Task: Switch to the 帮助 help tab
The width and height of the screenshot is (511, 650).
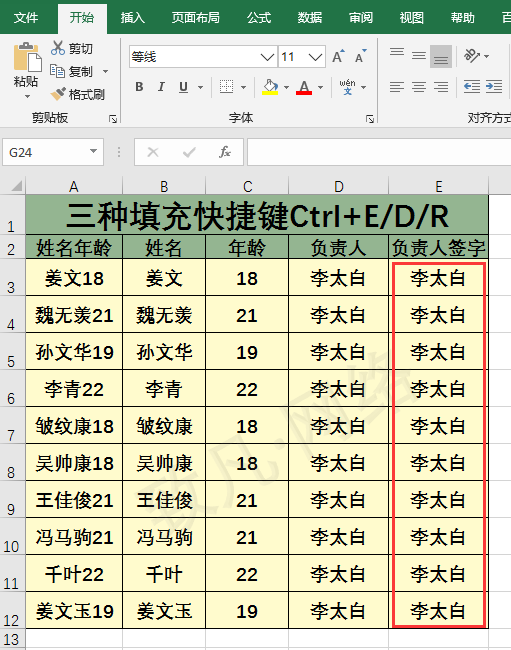Action: click(x=463, y=17)
